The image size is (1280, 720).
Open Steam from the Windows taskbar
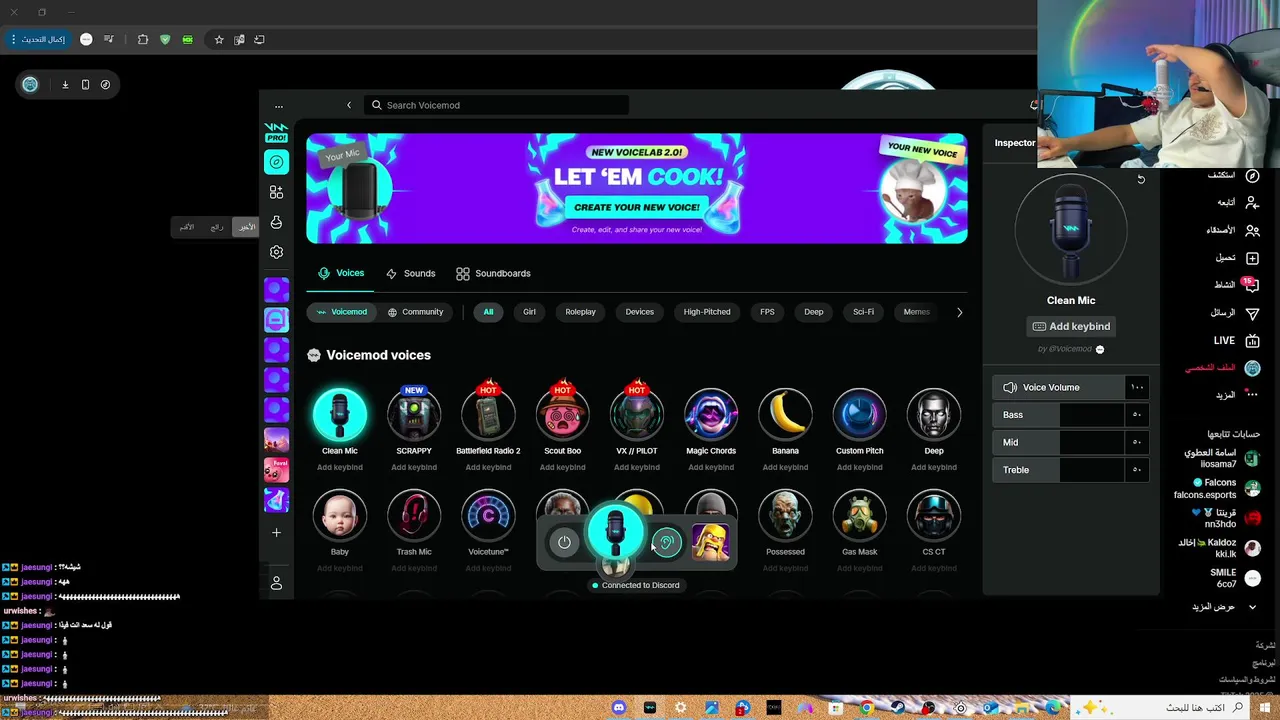coord(898,708)
